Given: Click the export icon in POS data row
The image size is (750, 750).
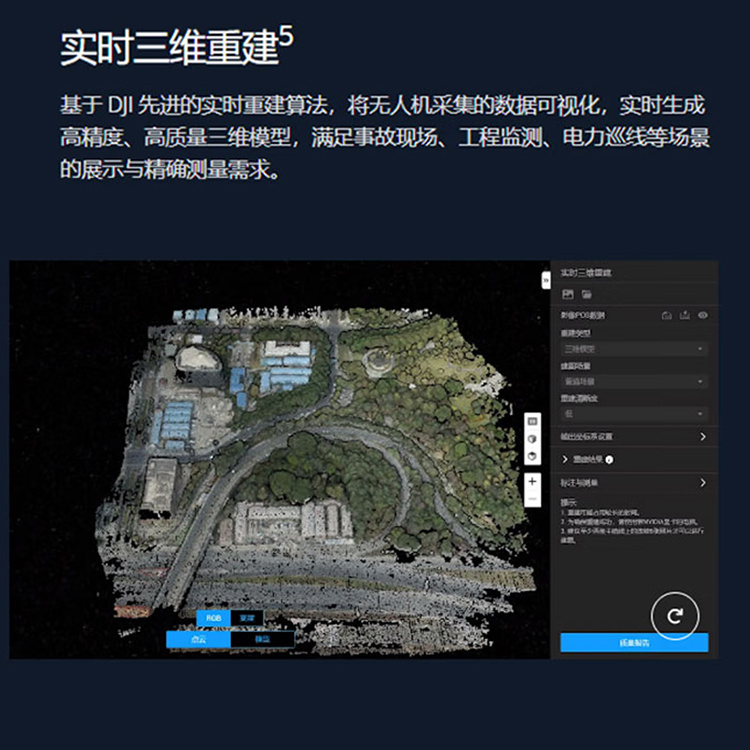Looking at the screenshot, I should coord(685,315).
